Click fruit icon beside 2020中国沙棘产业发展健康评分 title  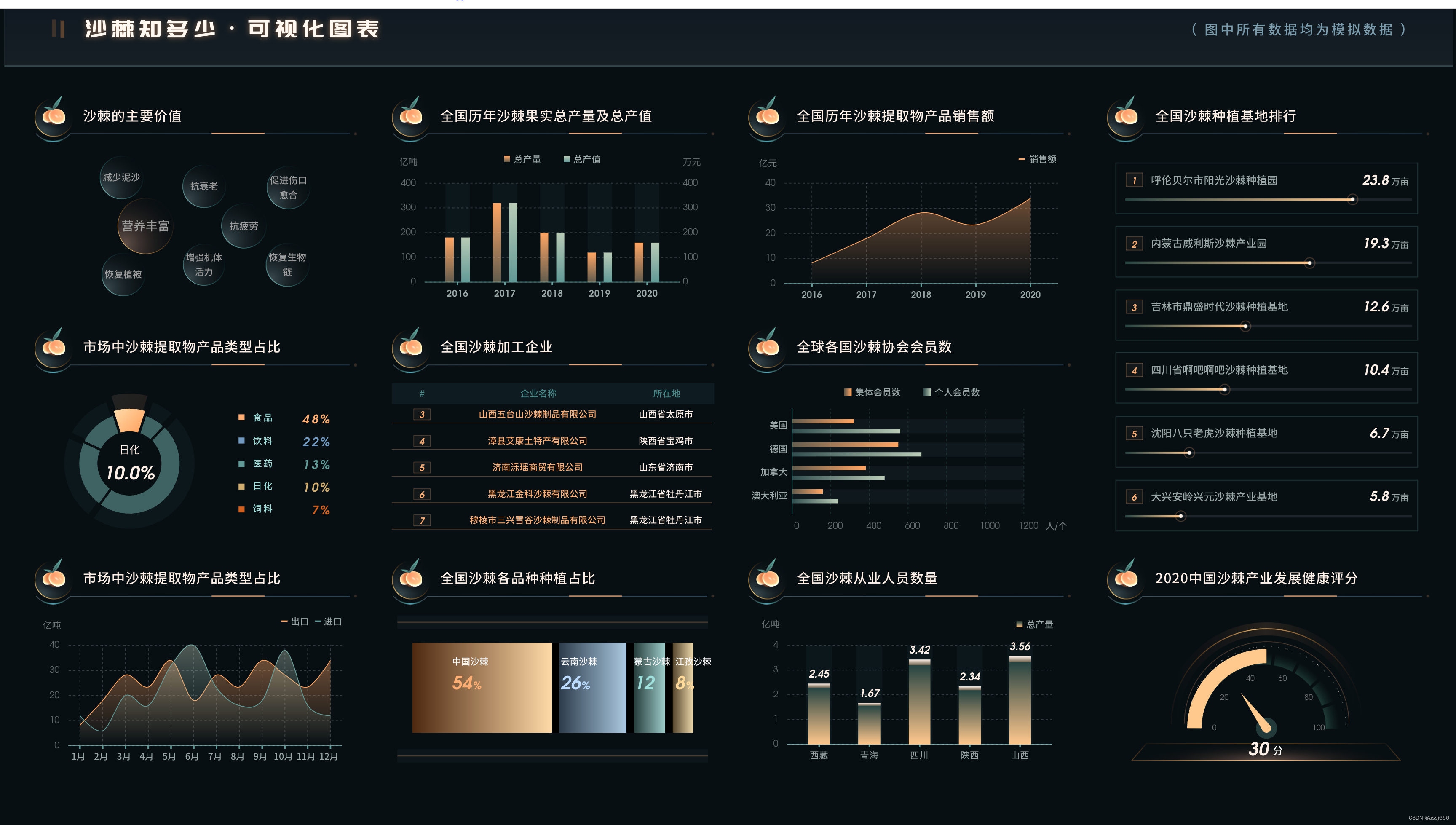pos(1126,577)
